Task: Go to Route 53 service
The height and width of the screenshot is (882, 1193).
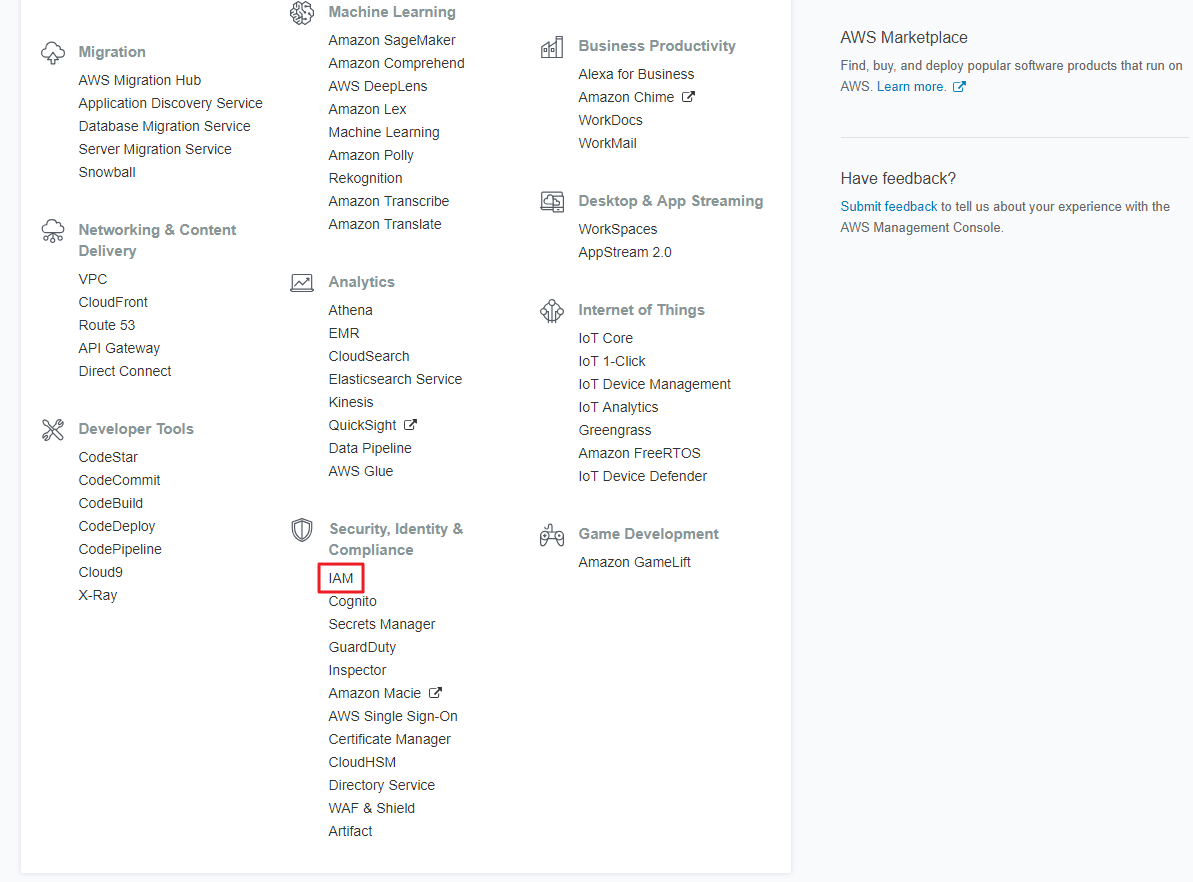Action: [x=107, y=325]
